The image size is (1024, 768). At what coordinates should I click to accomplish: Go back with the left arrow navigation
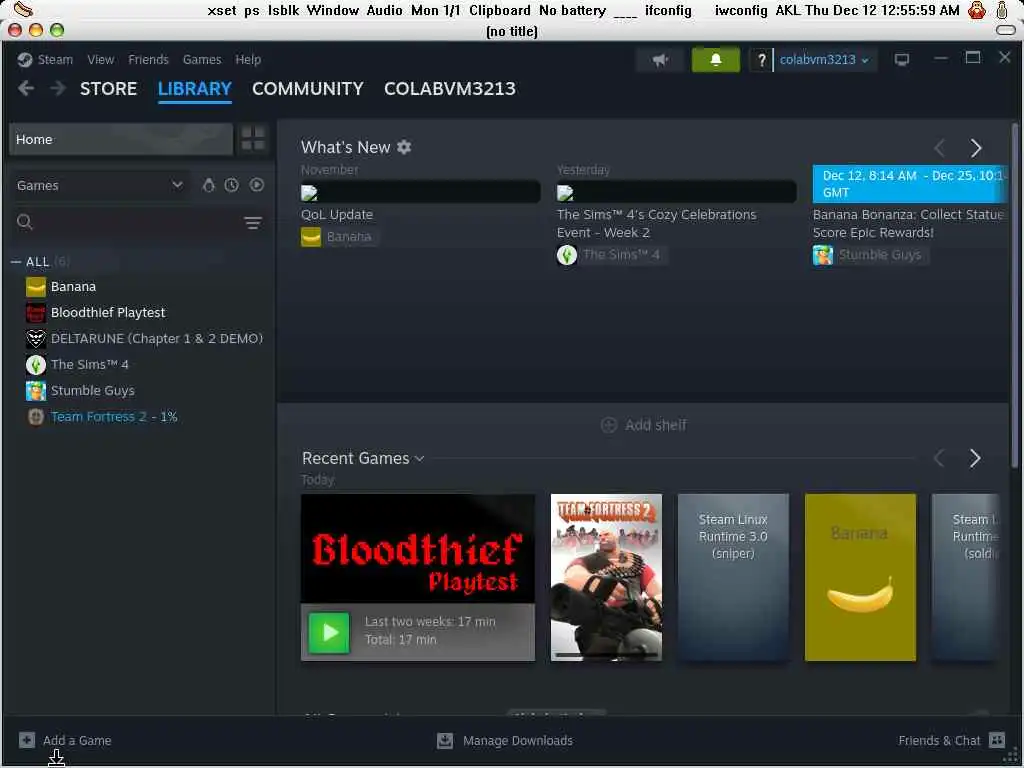(26, 88)
